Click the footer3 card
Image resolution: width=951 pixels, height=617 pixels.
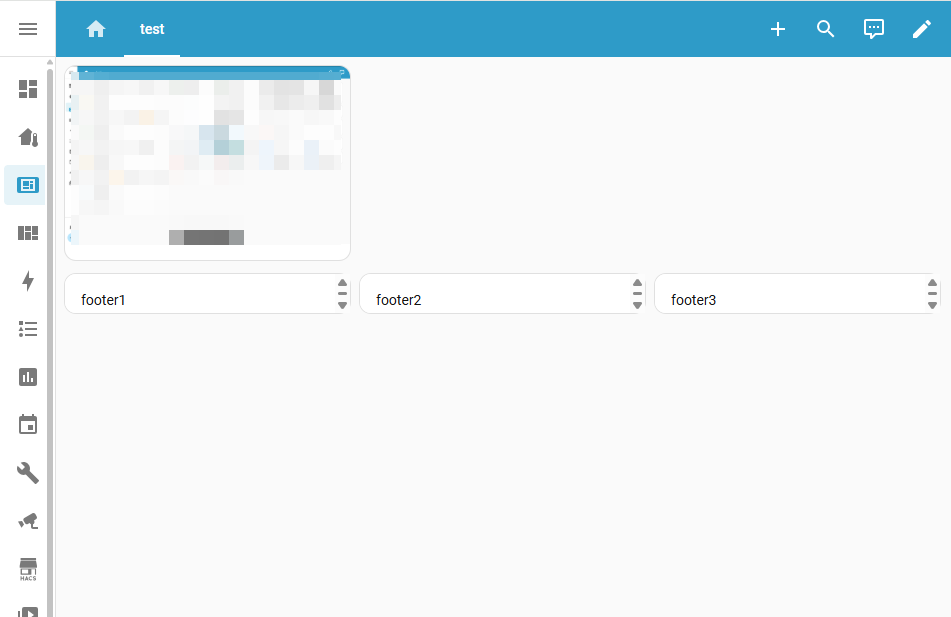[x=798, y=294]
